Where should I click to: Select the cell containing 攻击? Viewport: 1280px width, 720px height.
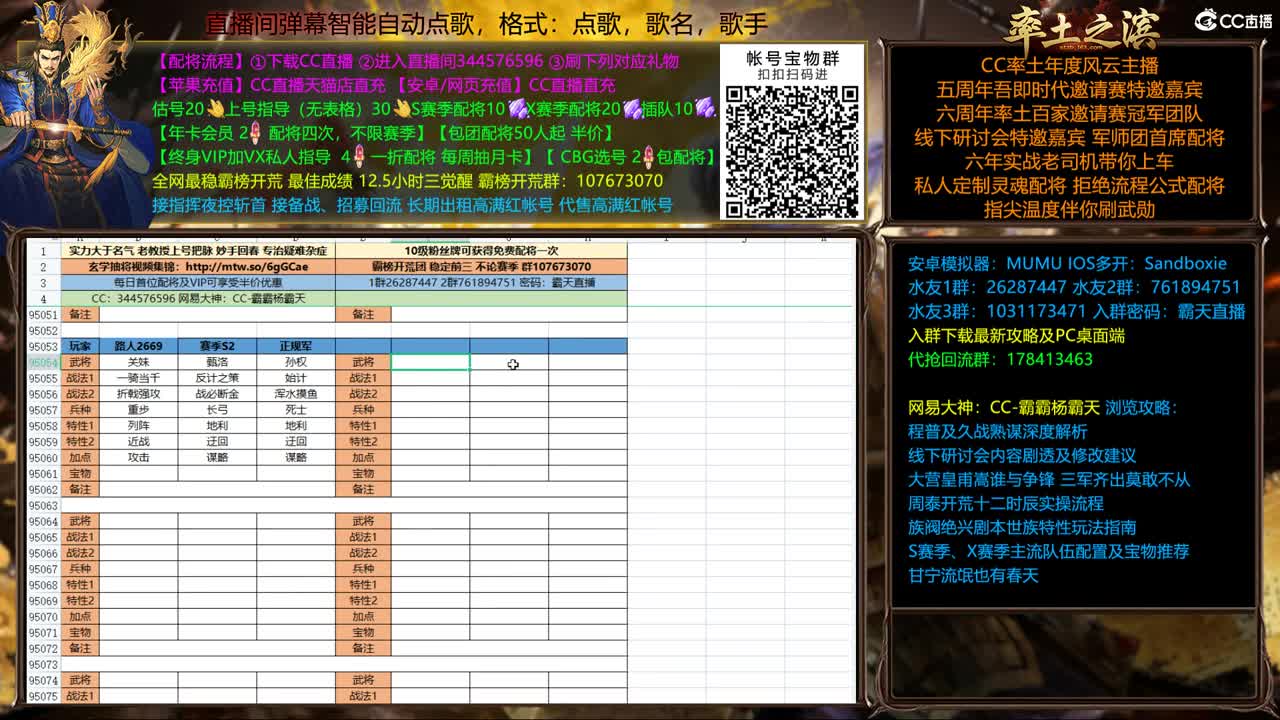pyautogui.click(x=138, y=457)
